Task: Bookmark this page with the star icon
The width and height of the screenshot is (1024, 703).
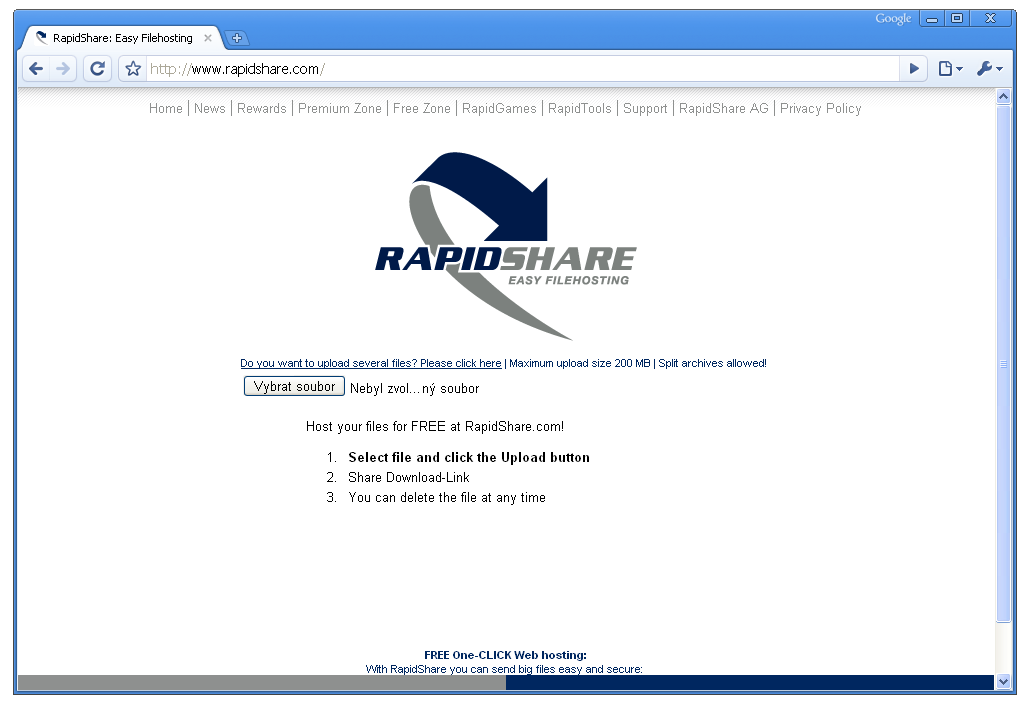Action: [133, 69]
